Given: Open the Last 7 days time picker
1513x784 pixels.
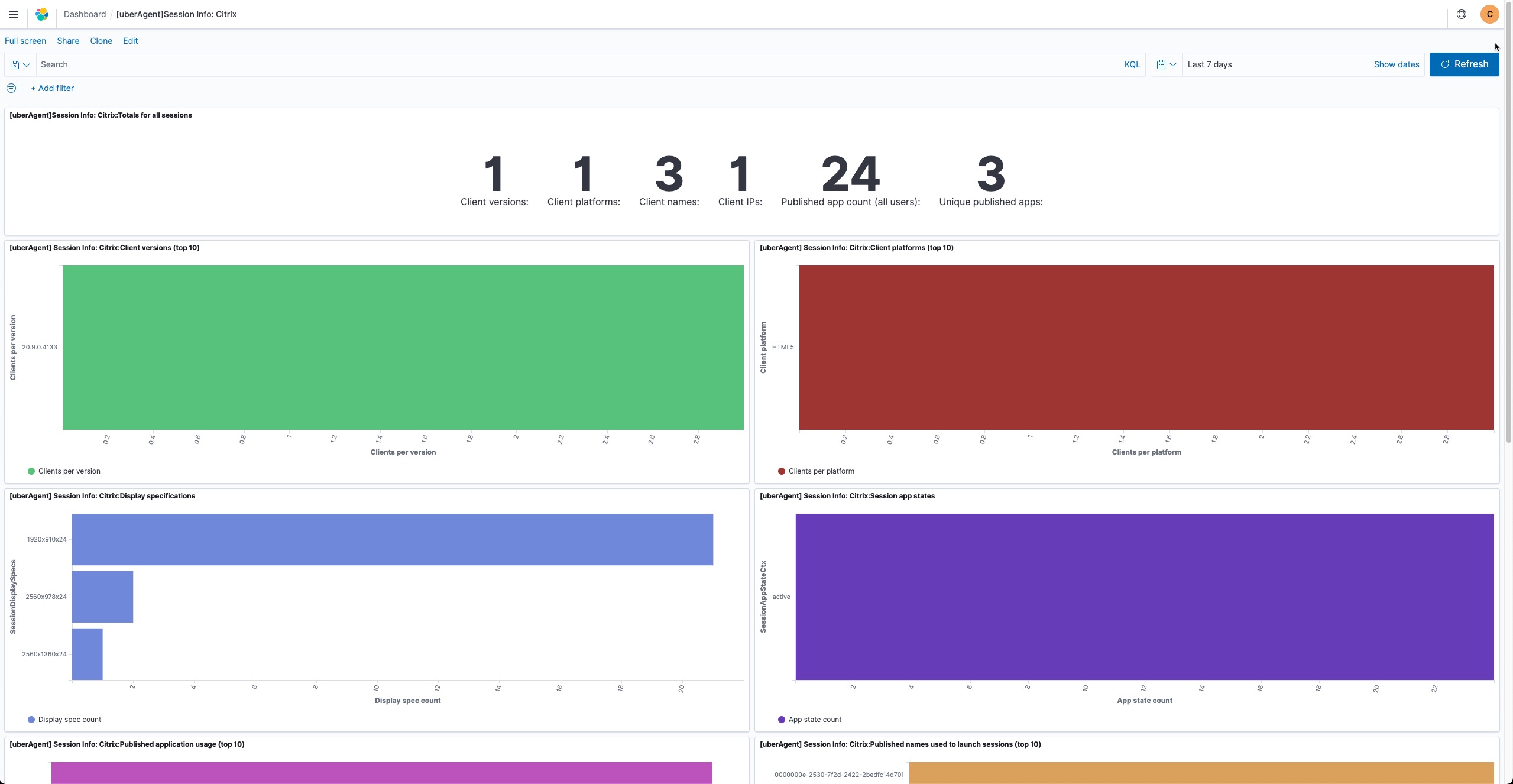Looking at the screenshot, I should click(1210, 64).
